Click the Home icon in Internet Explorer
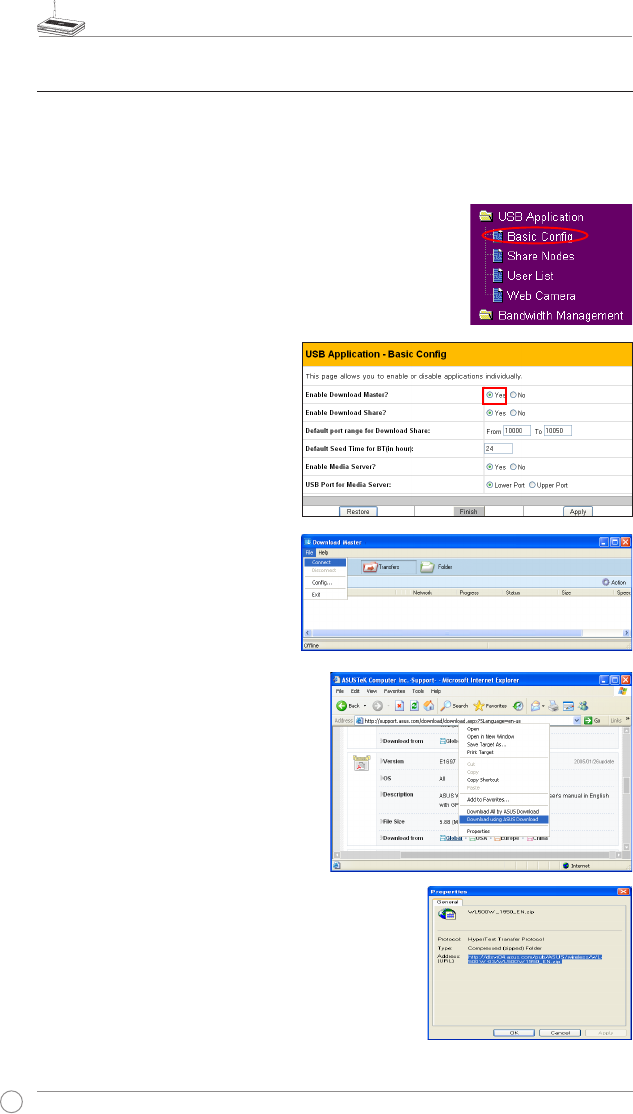 click(428, 705)
